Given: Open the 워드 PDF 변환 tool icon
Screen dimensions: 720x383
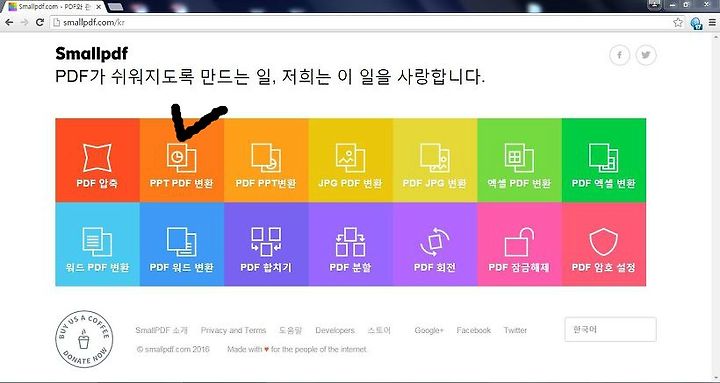Looking at the screenshot, I should (97, 242).
